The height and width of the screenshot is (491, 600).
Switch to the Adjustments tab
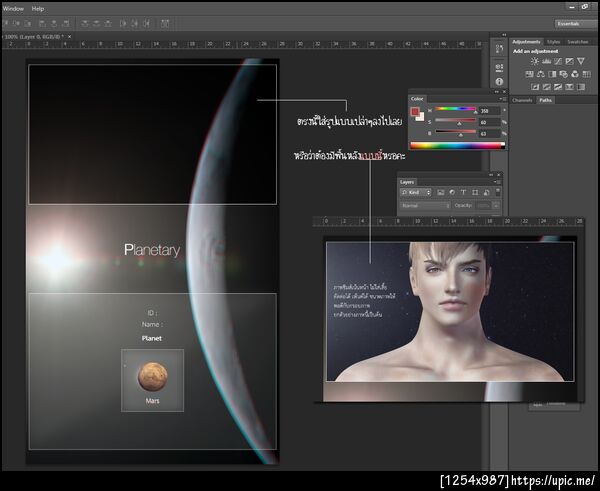coord(526,42)
